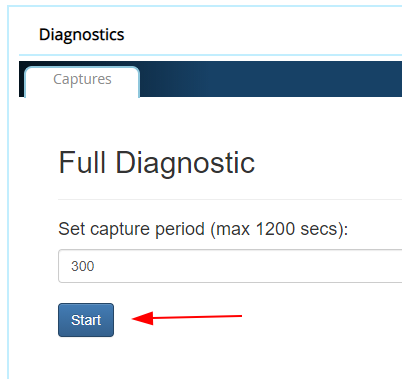Click the red arrow pointing to Start

187,318
